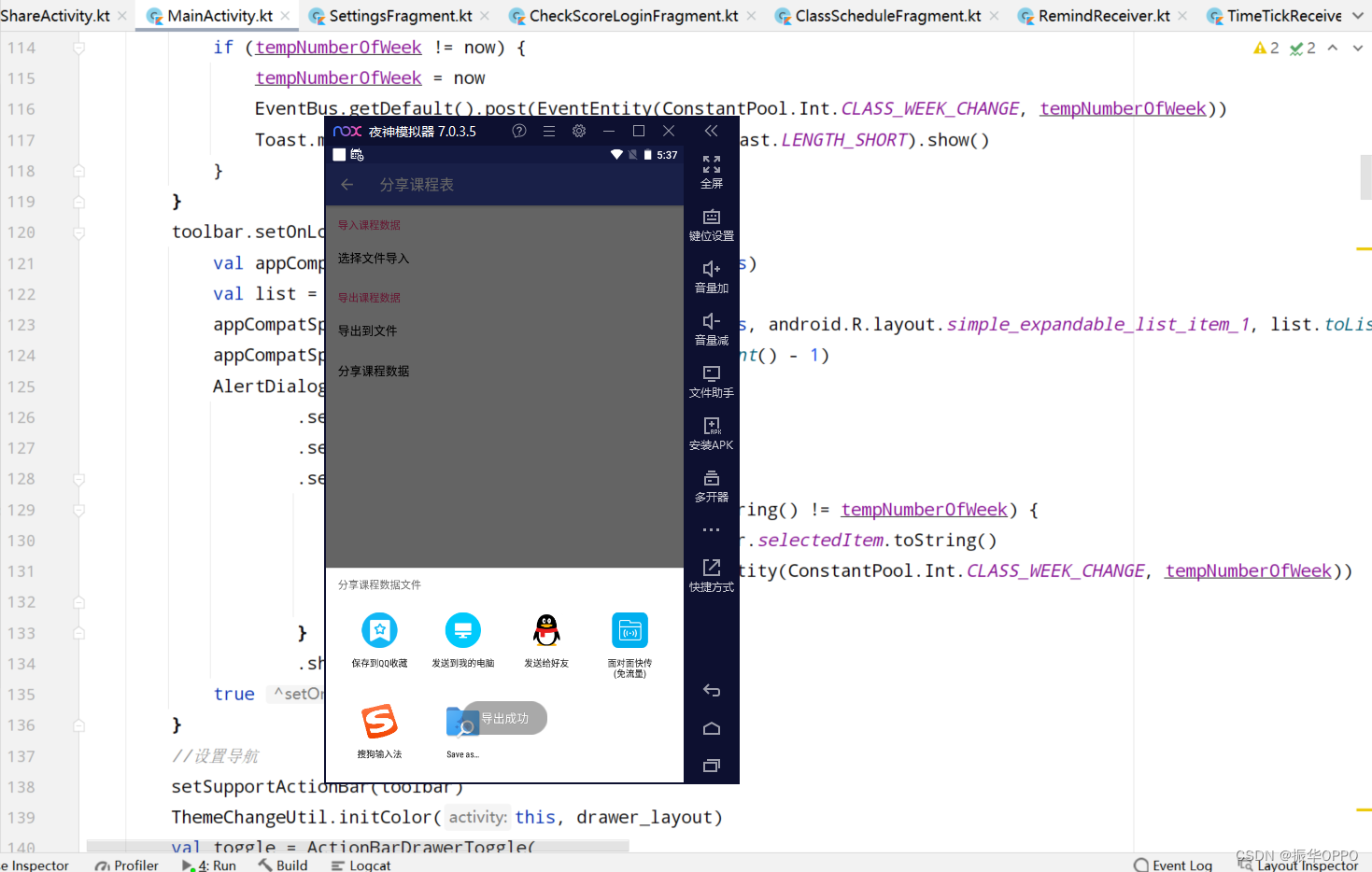Open file assistant (文件助手) in Nox
This screenshot has width=1372, height=872.
pos(711,381)
